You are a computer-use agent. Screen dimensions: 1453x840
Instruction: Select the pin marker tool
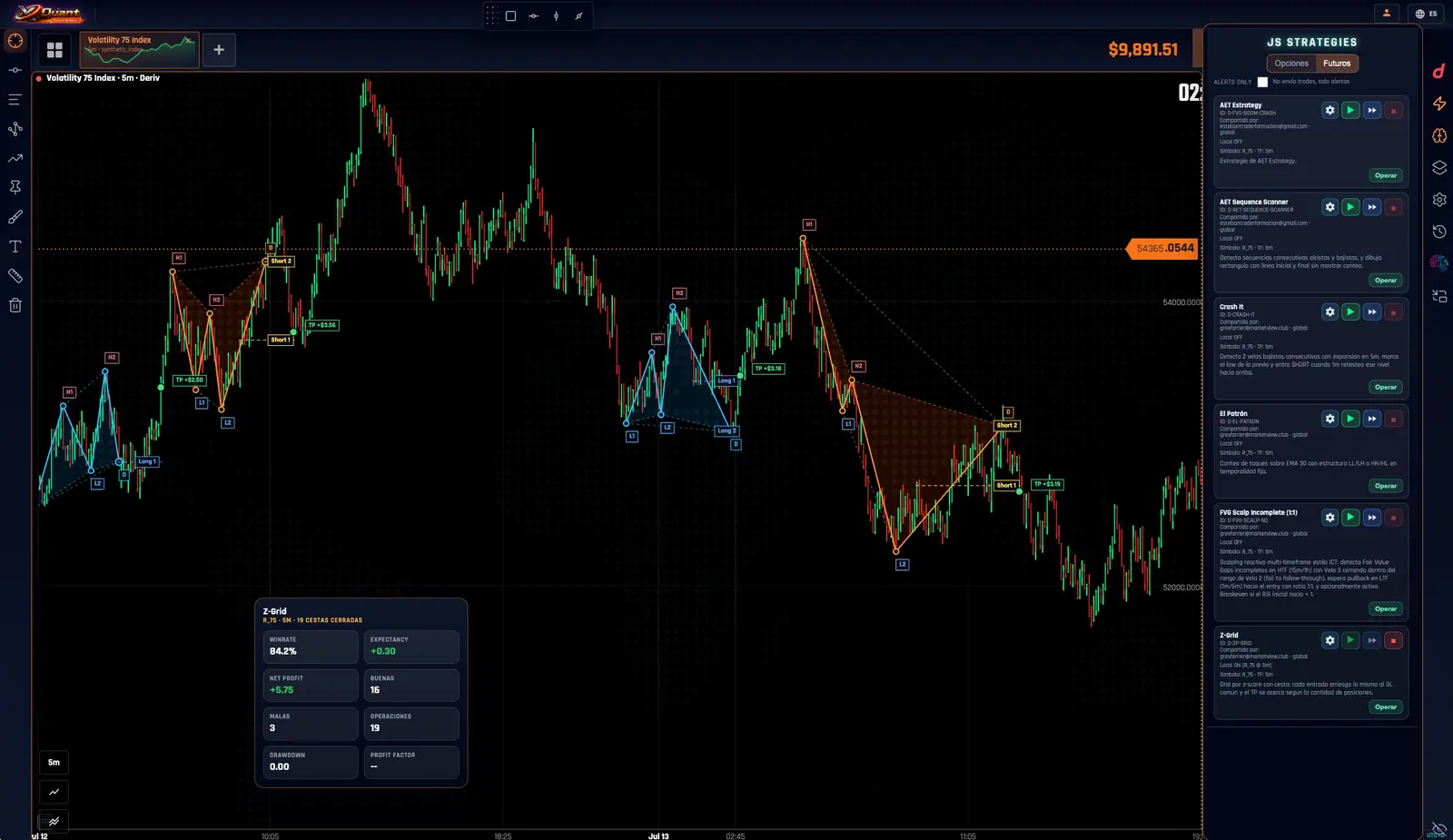[15, 187]
